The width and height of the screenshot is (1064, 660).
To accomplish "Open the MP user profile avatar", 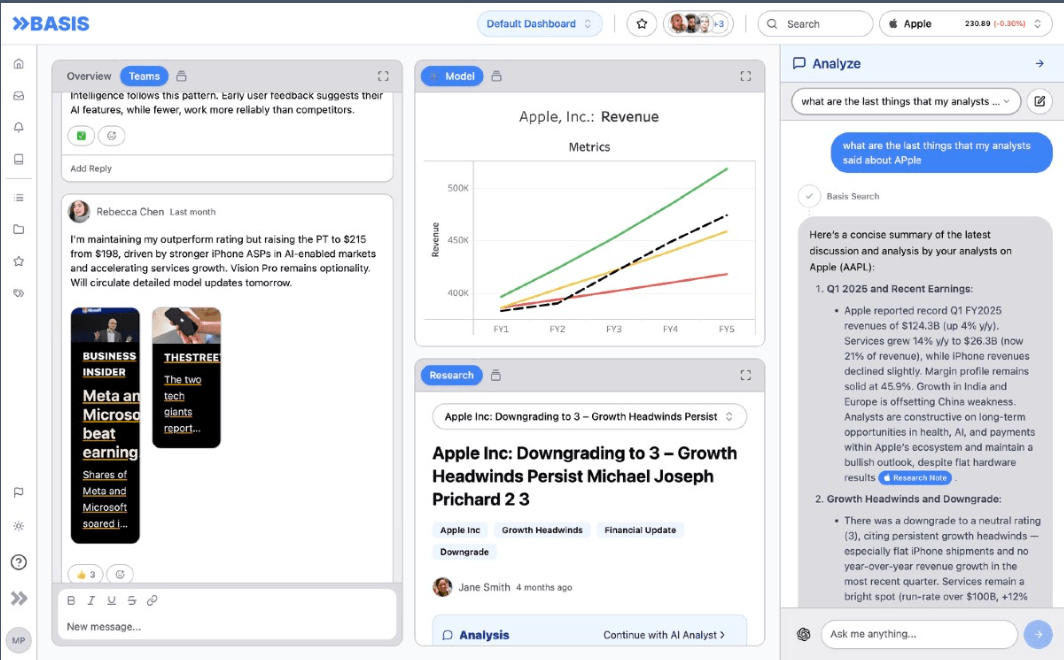I will (x=18, y=640).
